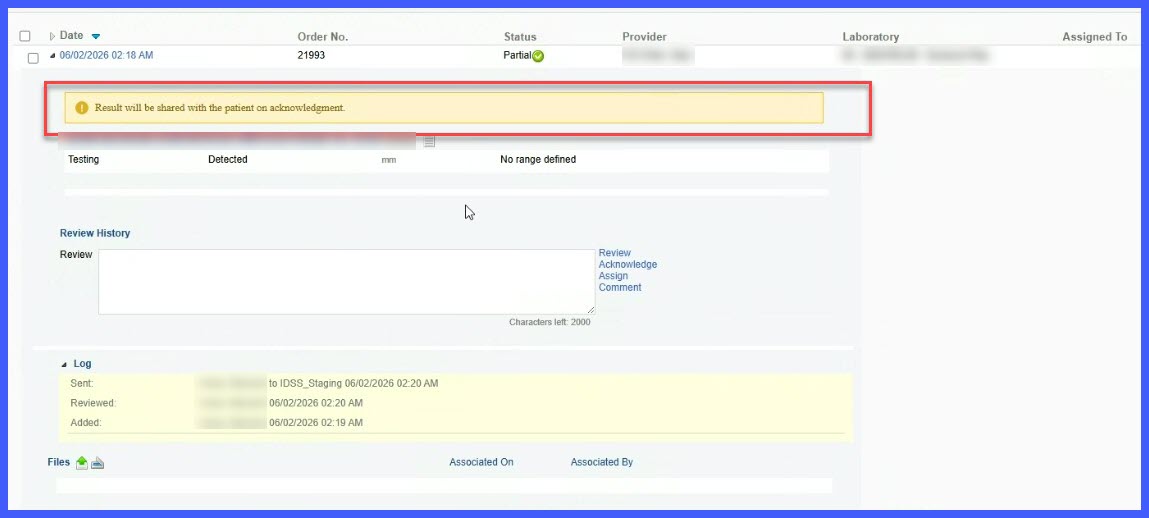This screenshot has height=518, width=1149.
Task: Click the Acknowledge link
Action: tap(628, 264)
